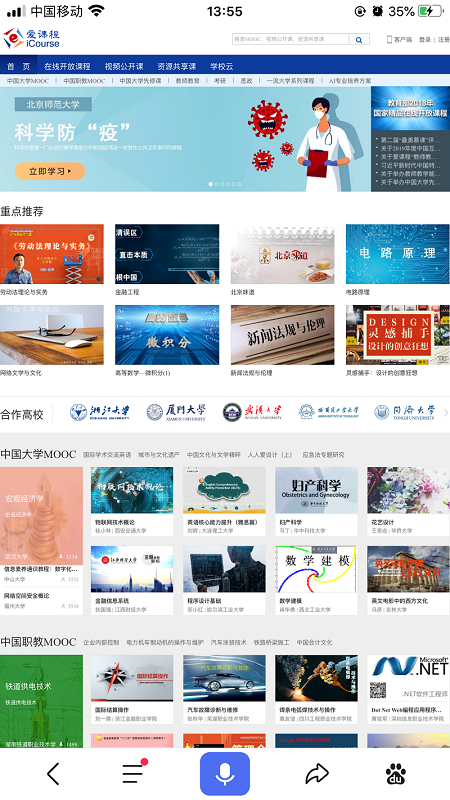Open the 武汉大学 partner logo

point(252,412)
